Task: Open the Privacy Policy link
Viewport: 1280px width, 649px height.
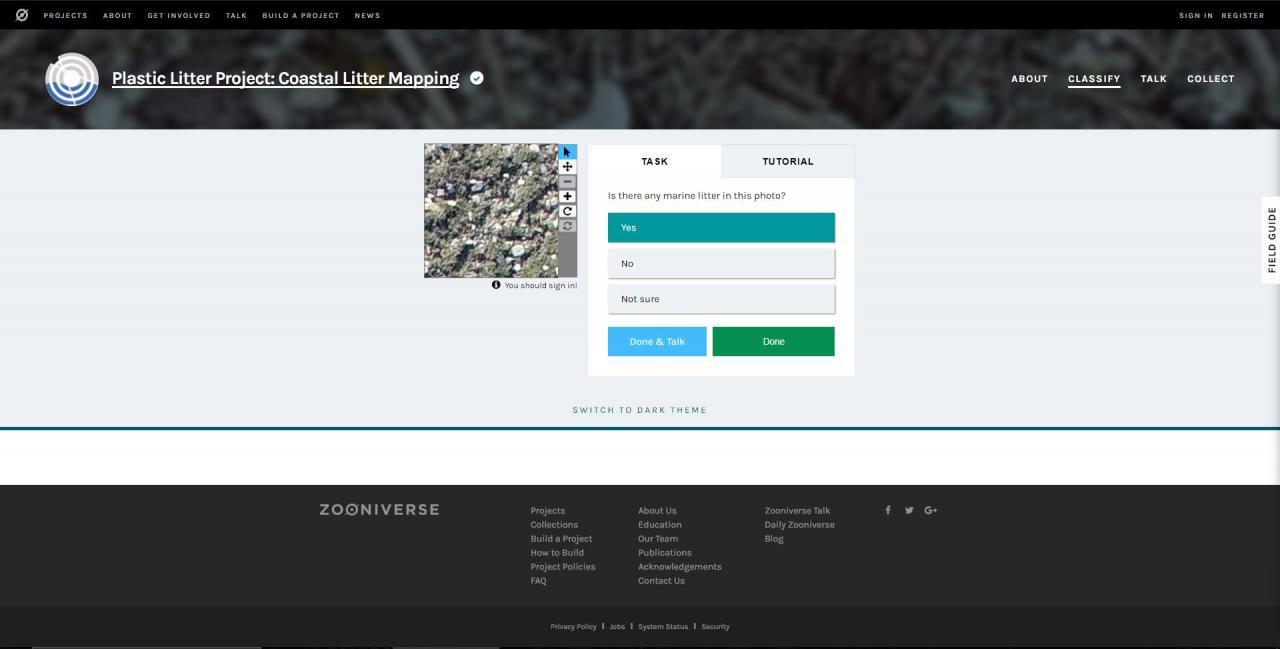Action: (x=573, y=627)
